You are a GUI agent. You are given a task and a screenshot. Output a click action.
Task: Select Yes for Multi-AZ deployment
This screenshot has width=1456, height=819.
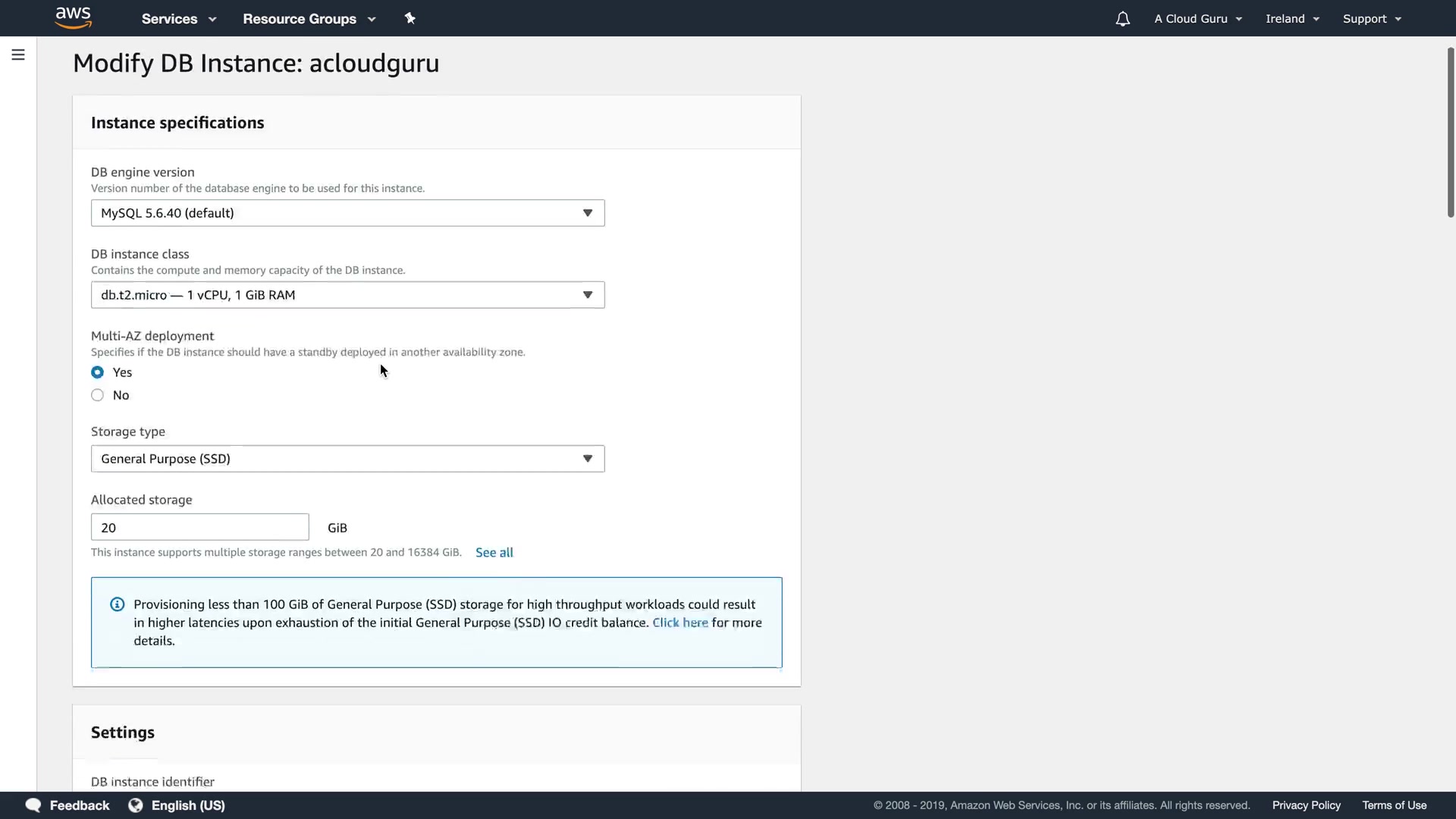click(x=97, y=372)
